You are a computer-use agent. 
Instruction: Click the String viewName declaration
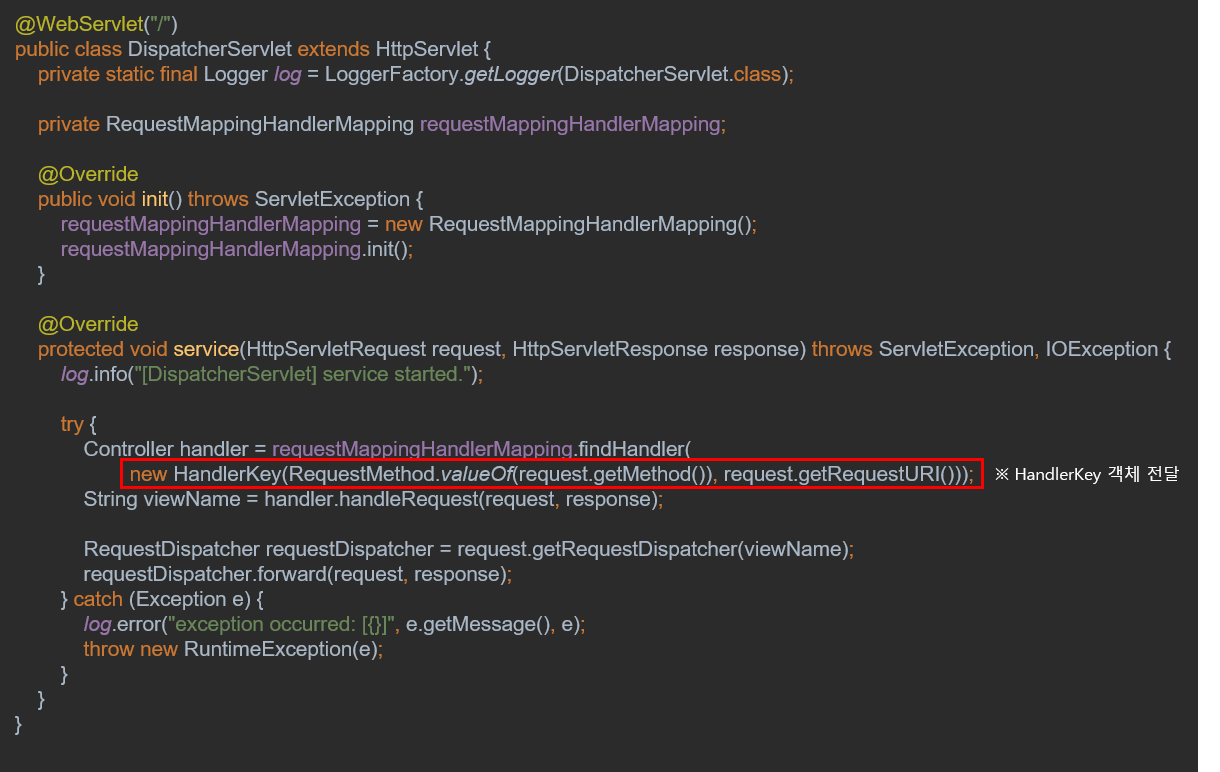coord(164,499)
